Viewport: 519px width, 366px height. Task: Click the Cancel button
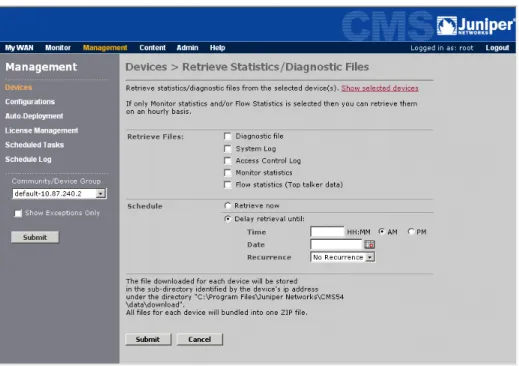(x=199, y=339)
